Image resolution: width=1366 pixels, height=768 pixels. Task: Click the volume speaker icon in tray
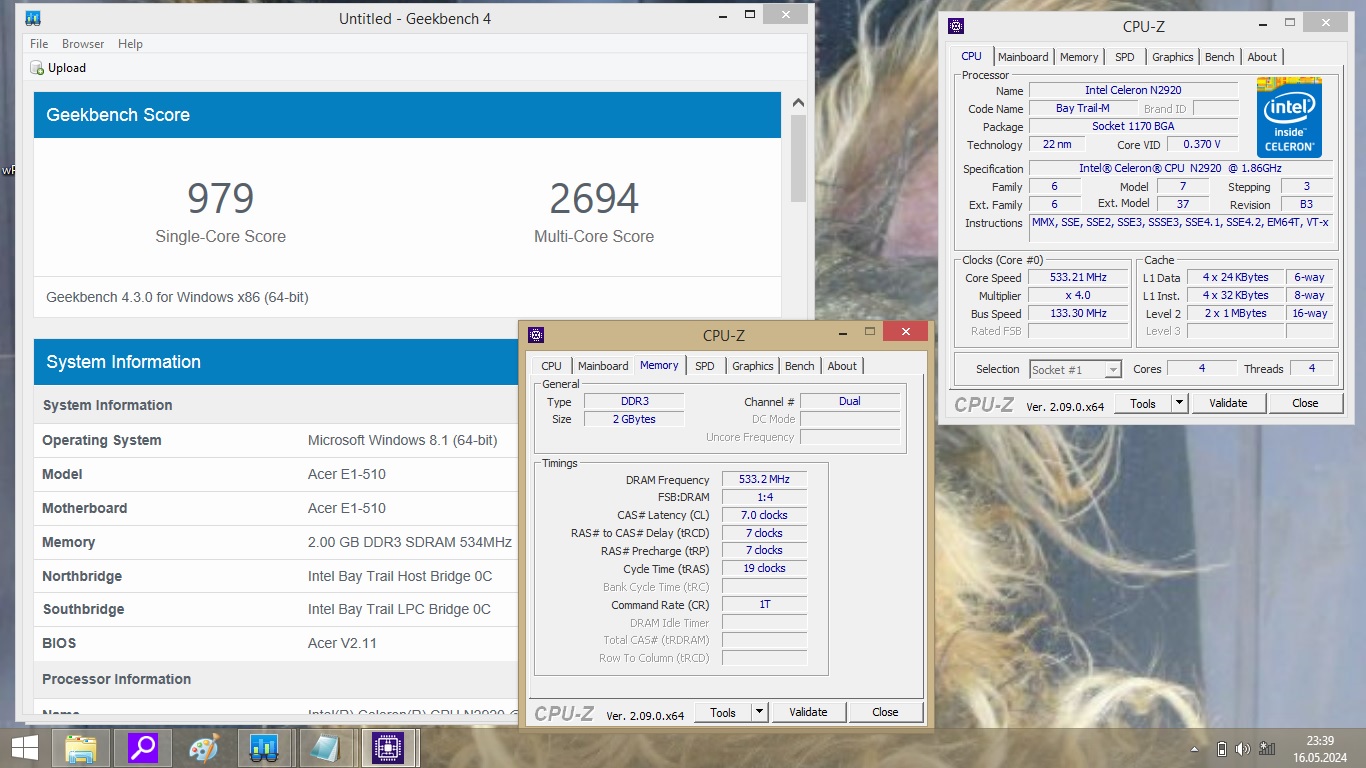coord(1243,749)
